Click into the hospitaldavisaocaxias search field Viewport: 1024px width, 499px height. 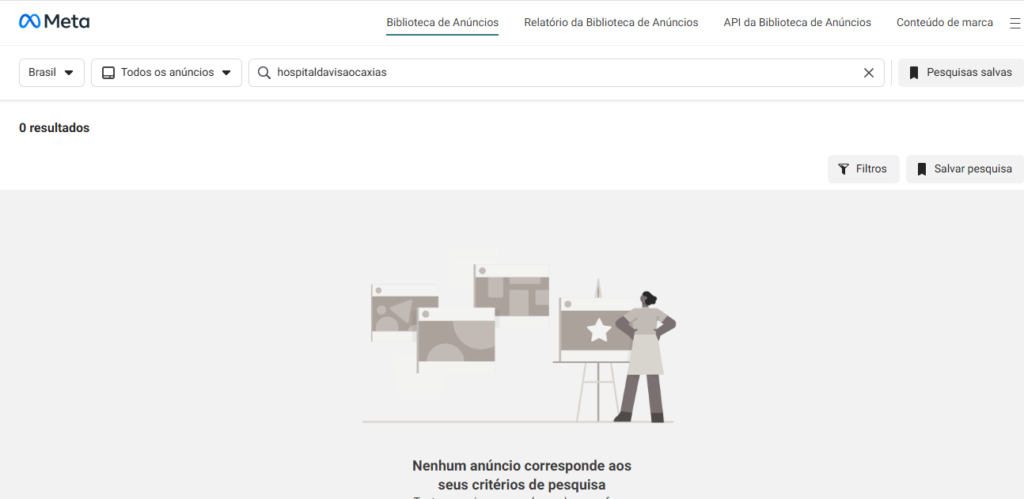tap(566, 72)
